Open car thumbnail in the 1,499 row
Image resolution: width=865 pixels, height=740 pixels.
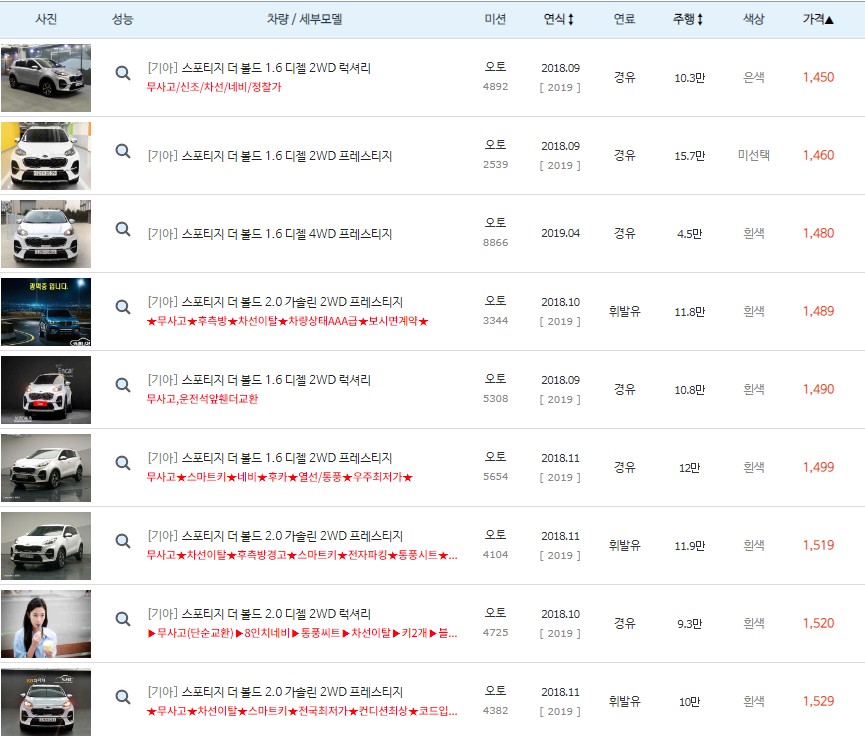coord(46,468)
